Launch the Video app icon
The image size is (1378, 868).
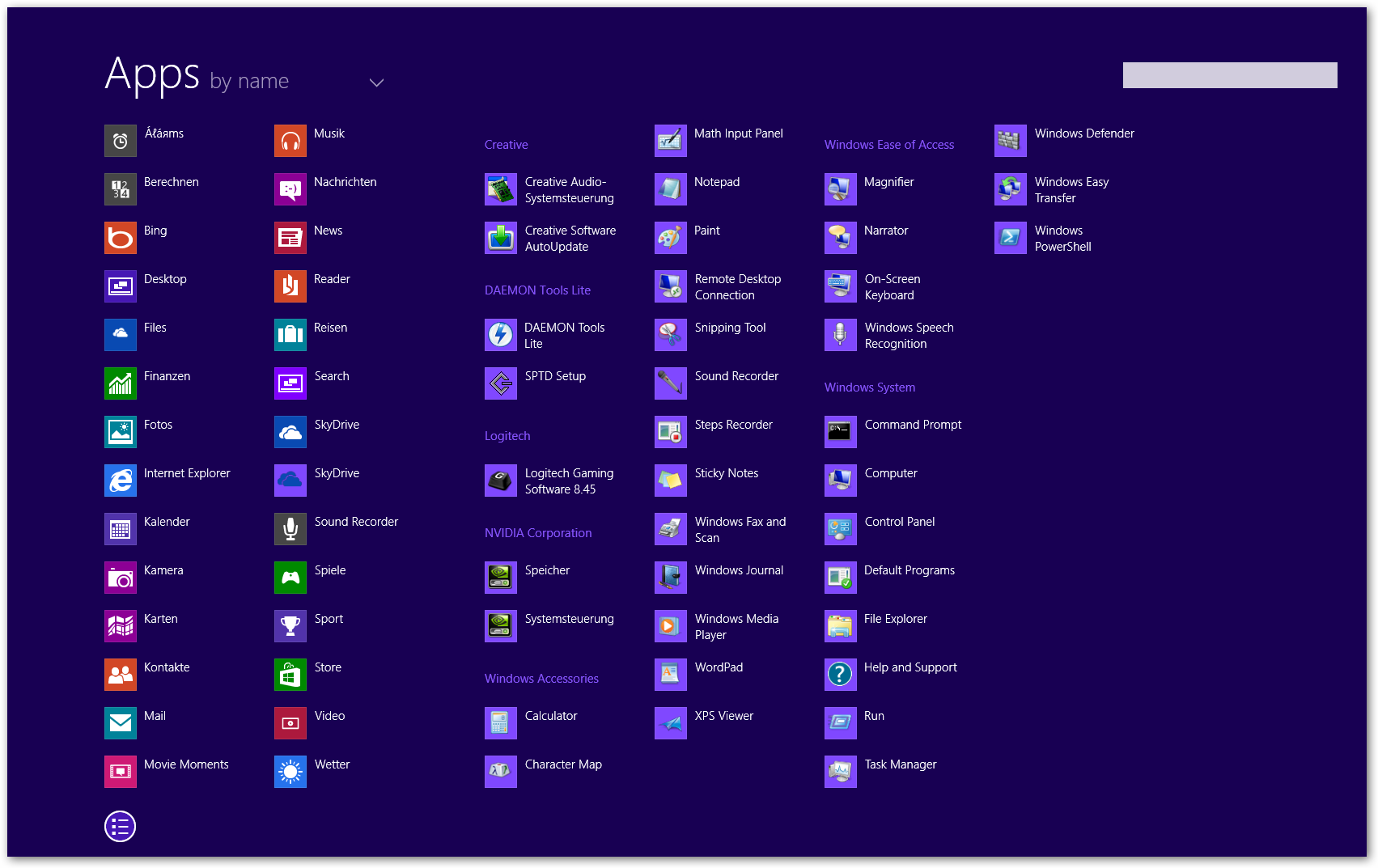click(x=290, y=723)
